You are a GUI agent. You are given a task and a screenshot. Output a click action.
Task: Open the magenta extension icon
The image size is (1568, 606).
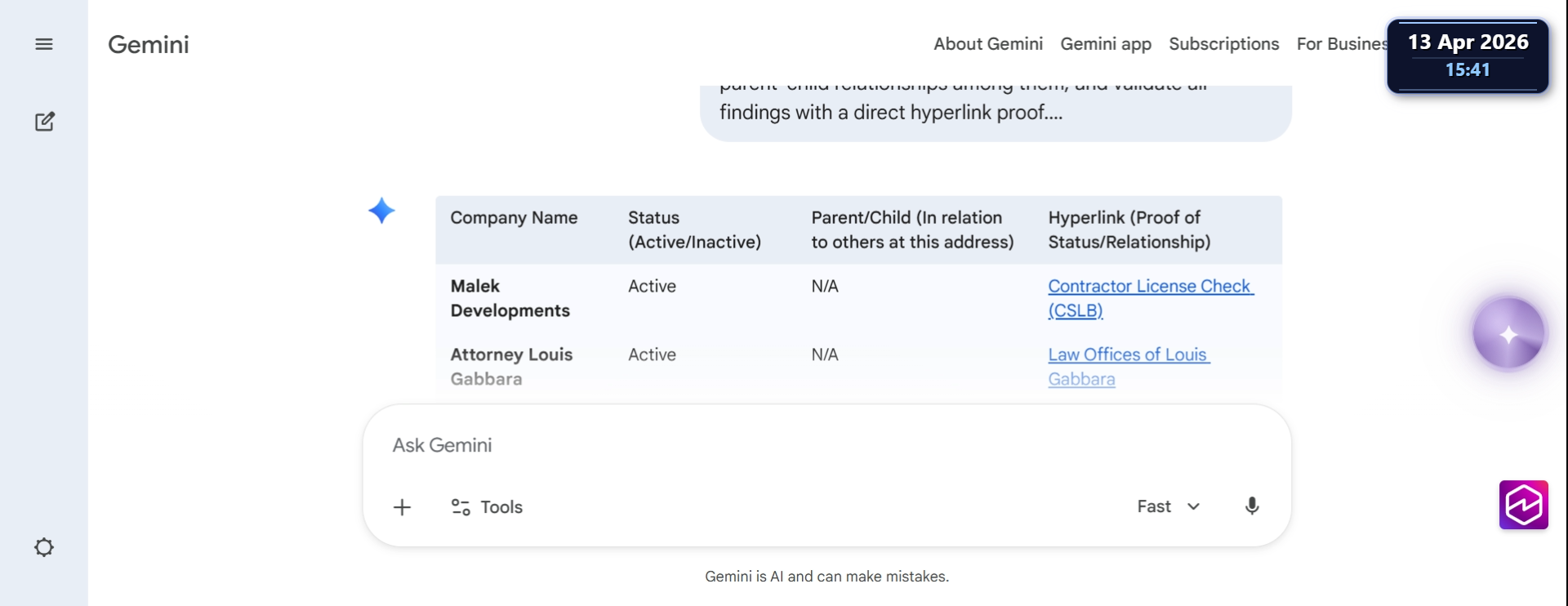pyautogui.click(x=1523, y=505)
